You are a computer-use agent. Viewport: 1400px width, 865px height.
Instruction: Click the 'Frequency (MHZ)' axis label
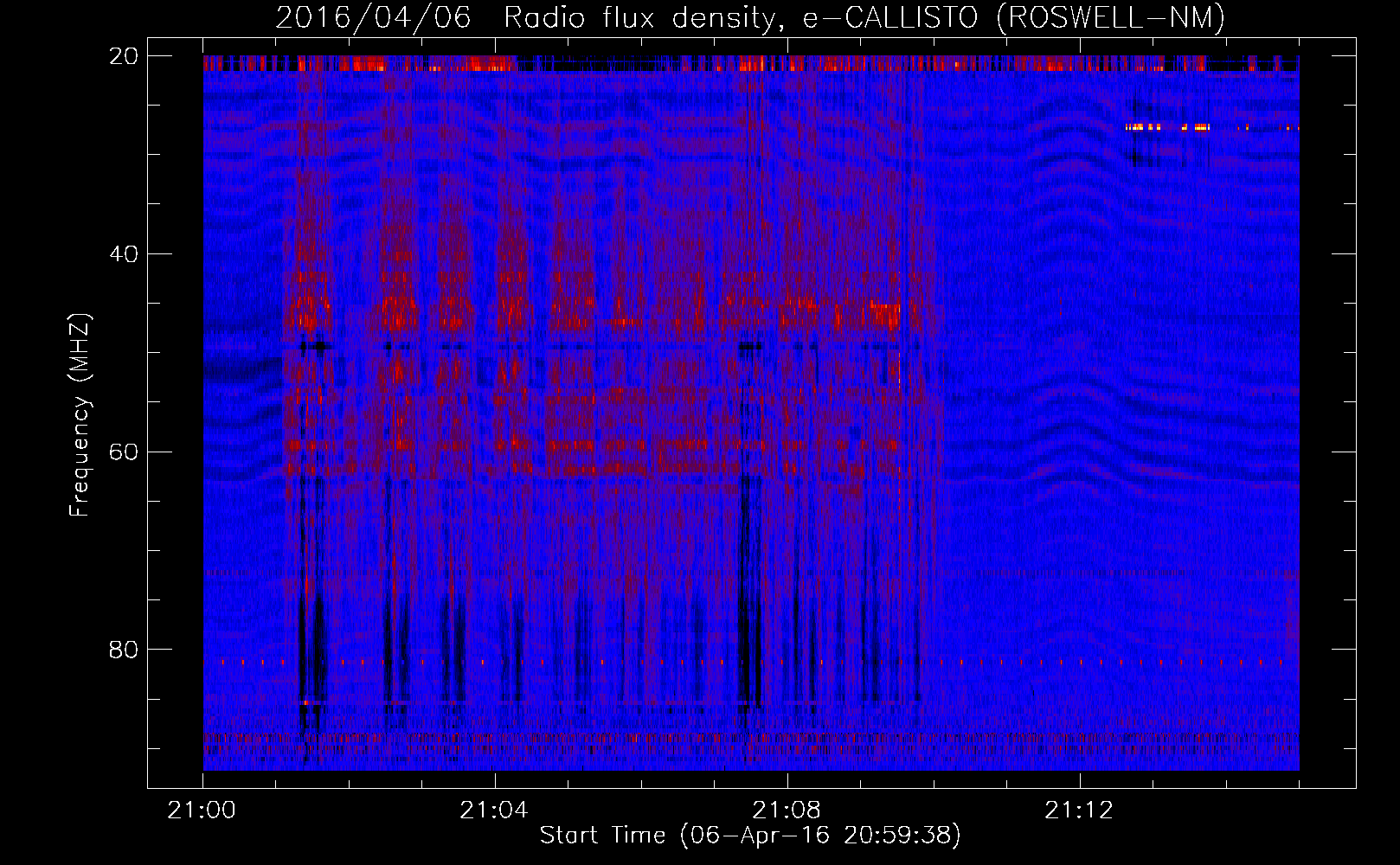pyautogui.click(x=80, y=415)
